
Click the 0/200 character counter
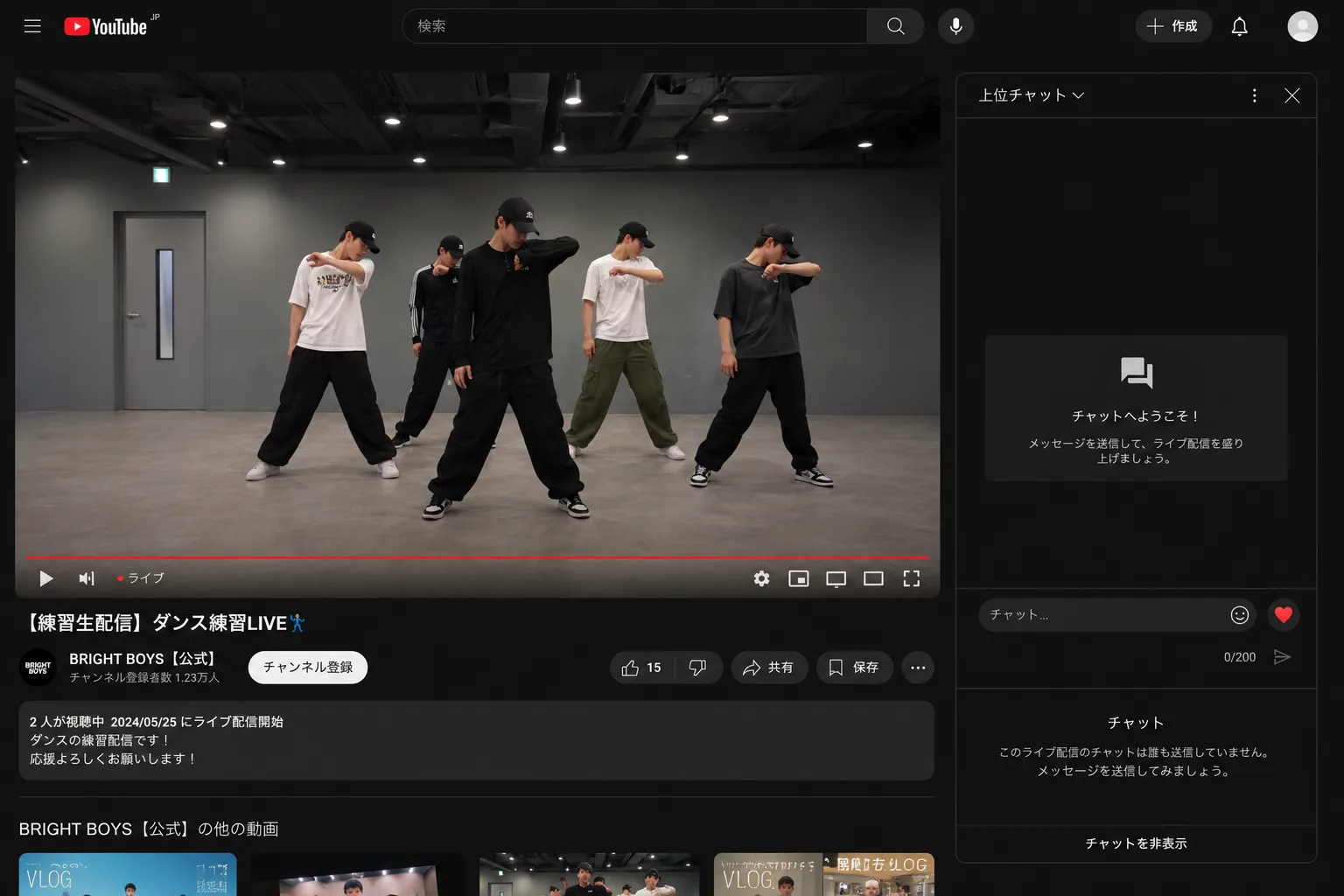click(1239, 657)
